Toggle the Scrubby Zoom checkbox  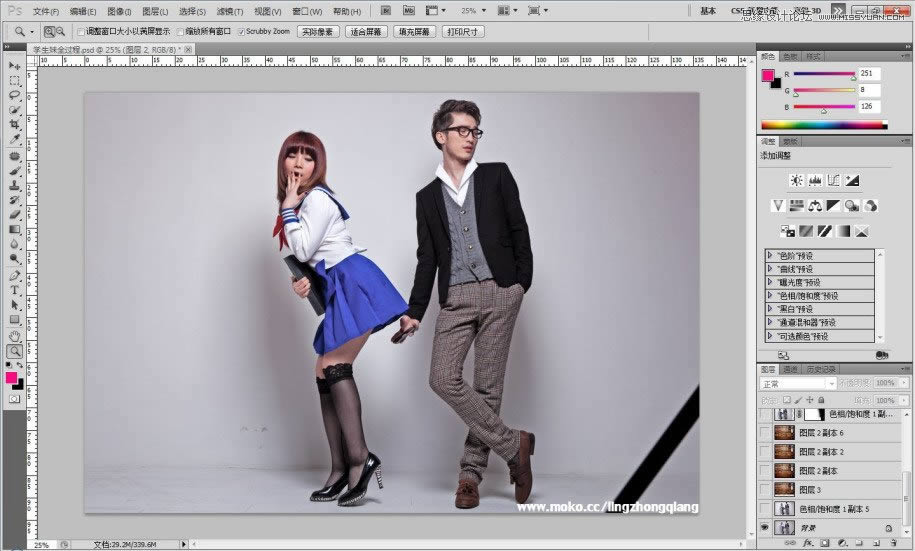(x=241, y=32)
